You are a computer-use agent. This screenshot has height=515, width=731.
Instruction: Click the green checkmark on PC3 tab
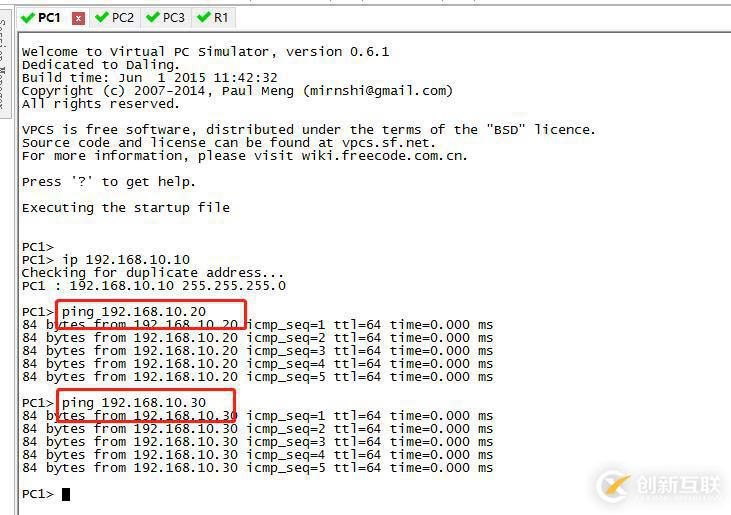click(x=152, y=18)
